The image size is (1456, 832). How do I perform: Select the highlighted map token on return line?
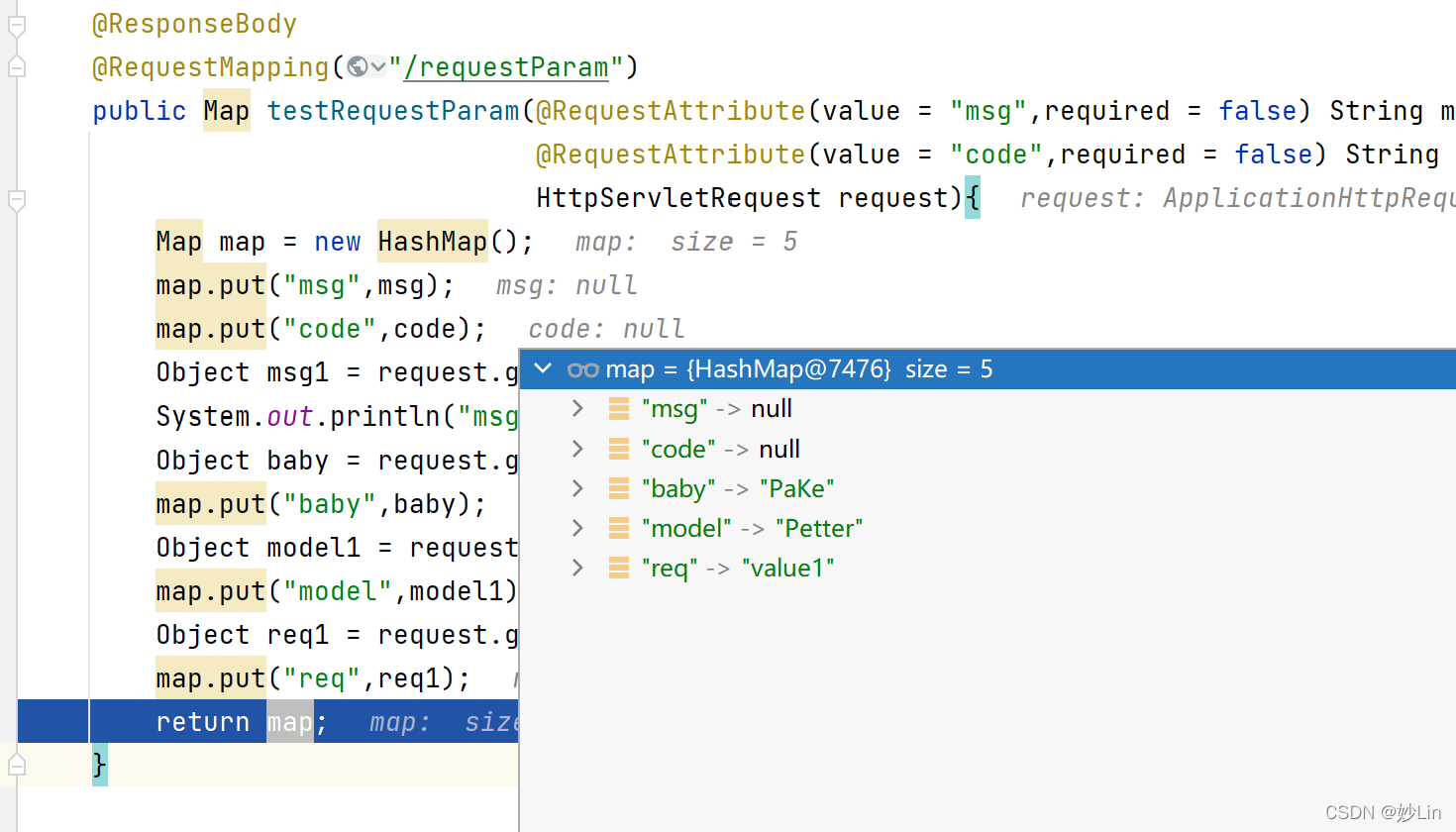pos(289,721)
